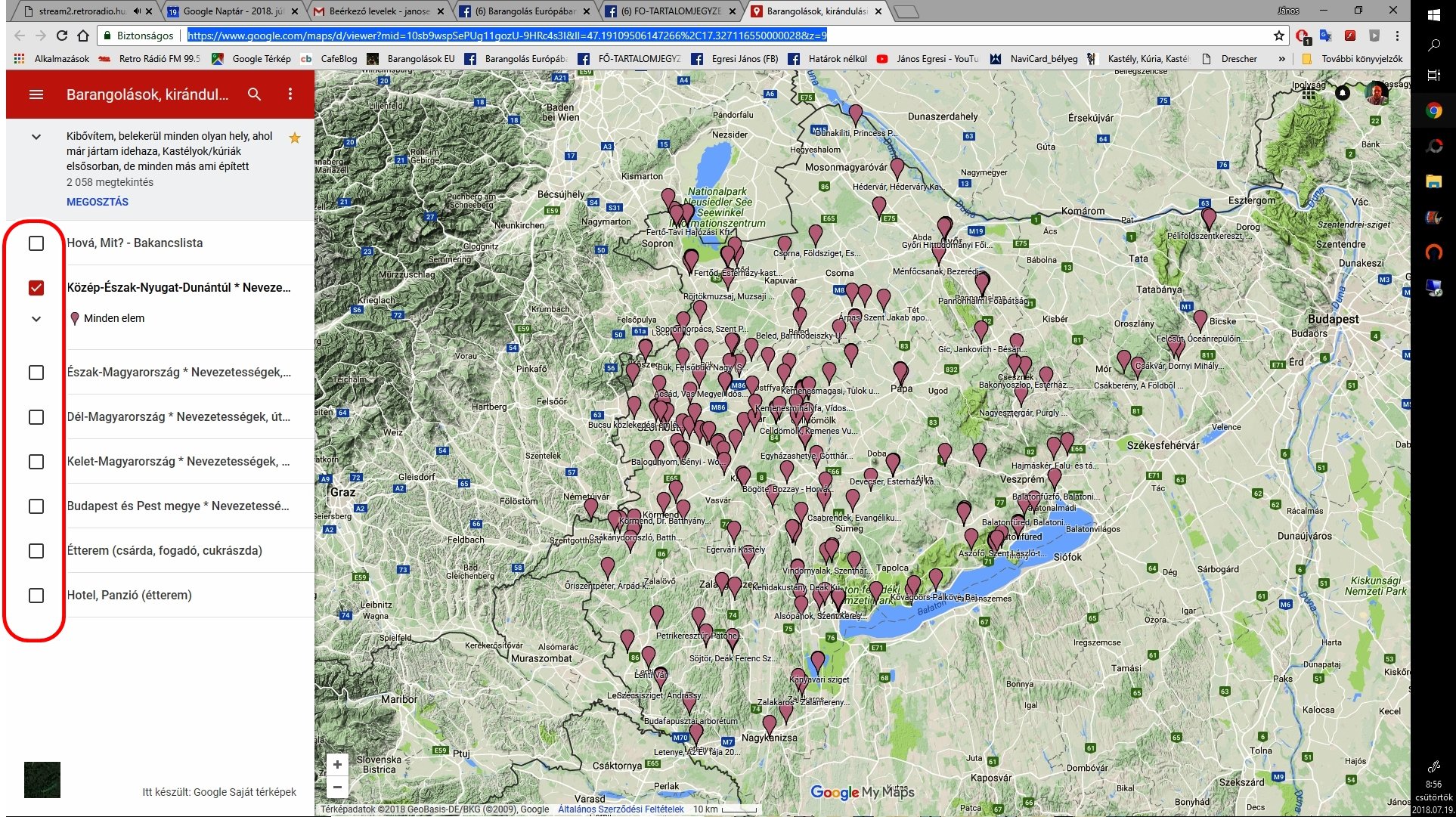Show more bookmarks with the double chevron
Screen dimensions: 1456x817
tap(1281, 59)
